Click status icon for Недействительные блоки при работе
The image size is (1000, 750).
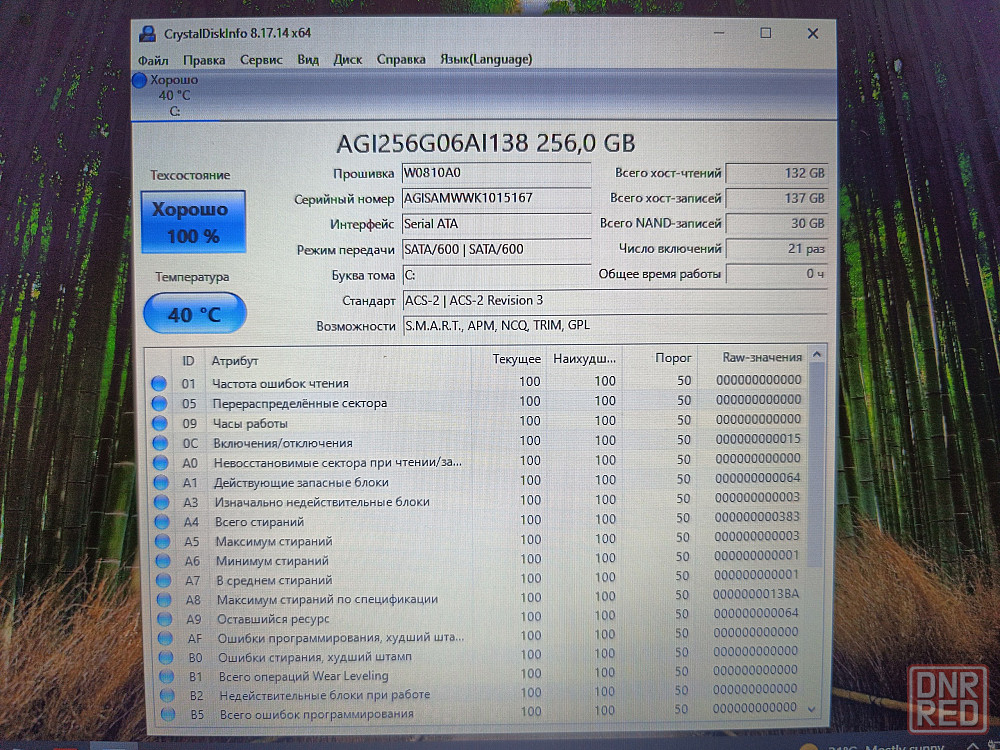[x=168, y=695]
